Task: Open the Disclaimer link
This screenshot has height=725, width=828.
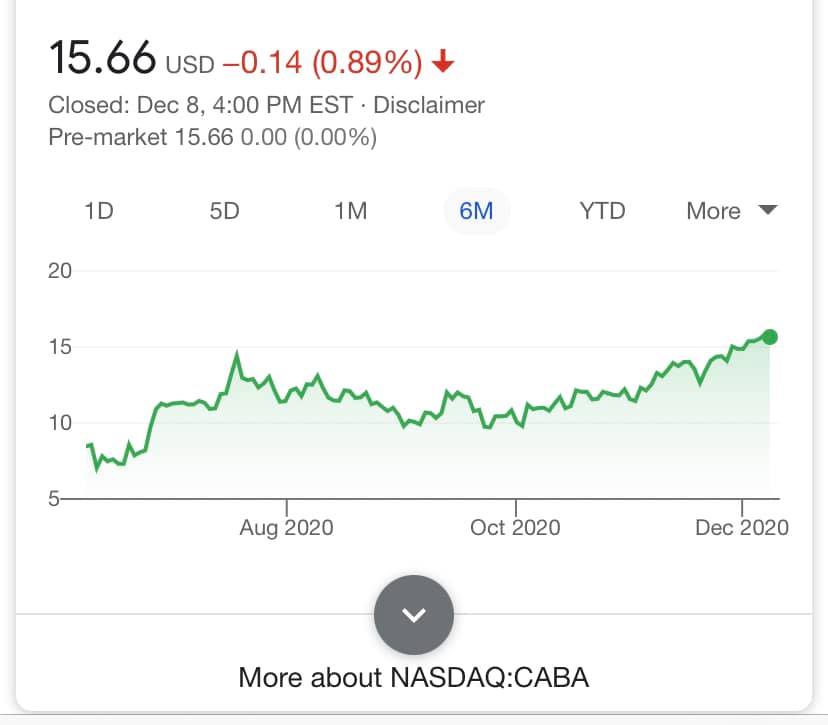Action: point(429,104)
